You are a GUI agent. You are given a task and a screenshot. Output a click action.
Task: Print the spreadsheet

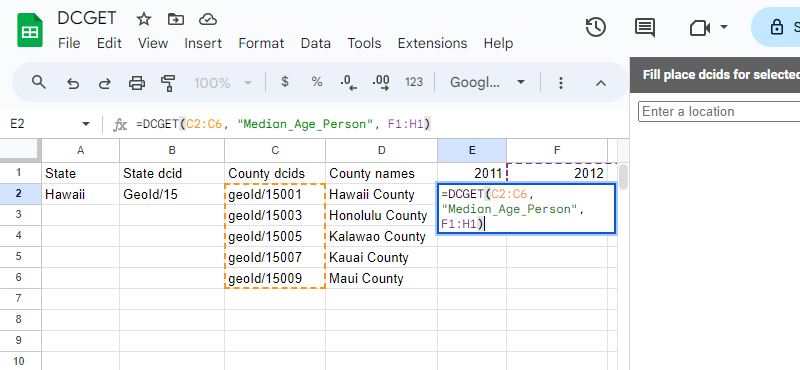[x=137, y=82]
